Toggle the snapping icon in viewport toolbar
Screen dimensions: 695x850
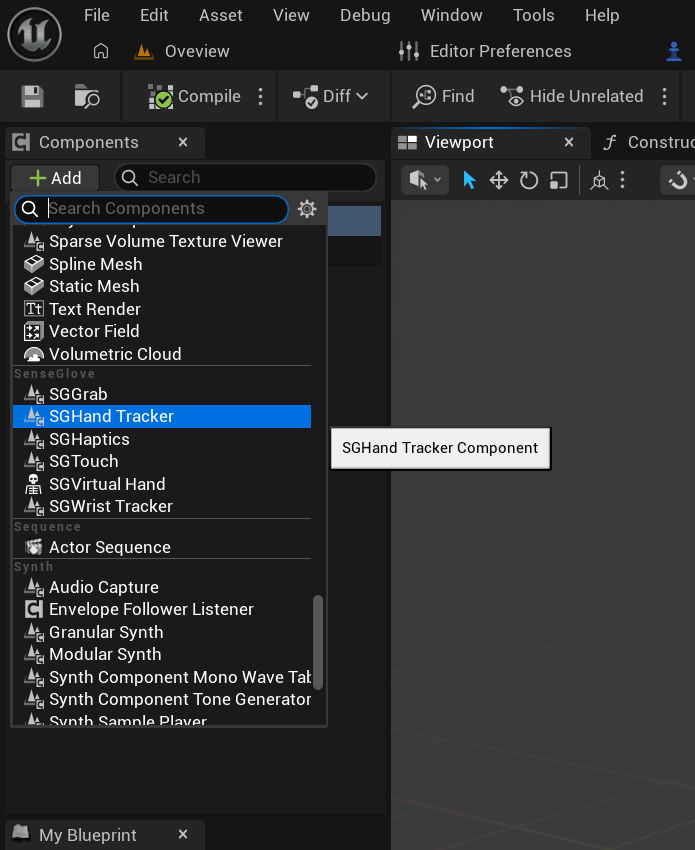[x=679, y=180]
